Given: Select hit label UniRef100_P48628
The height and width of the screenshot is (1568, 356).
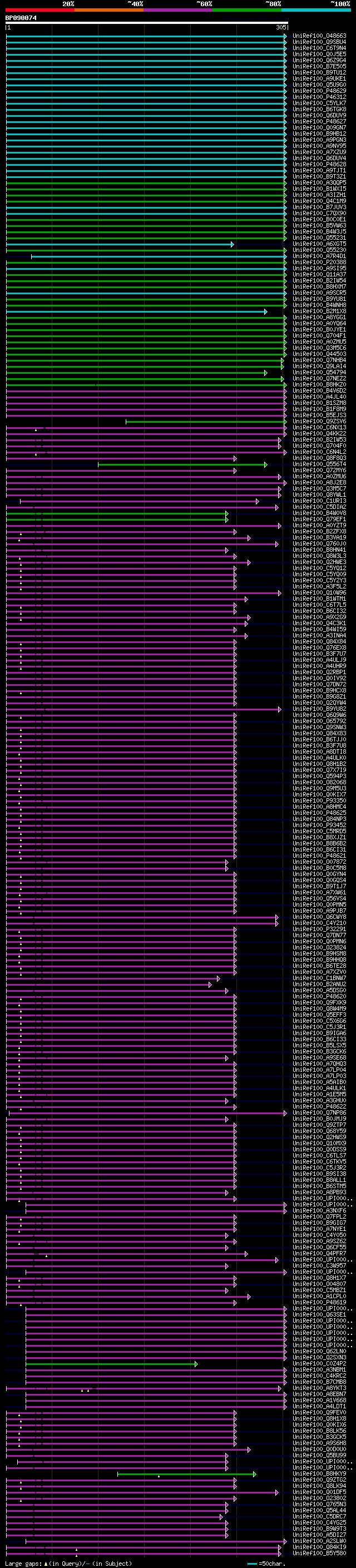Looking at the screenshot, I should [x=319, y=164].
